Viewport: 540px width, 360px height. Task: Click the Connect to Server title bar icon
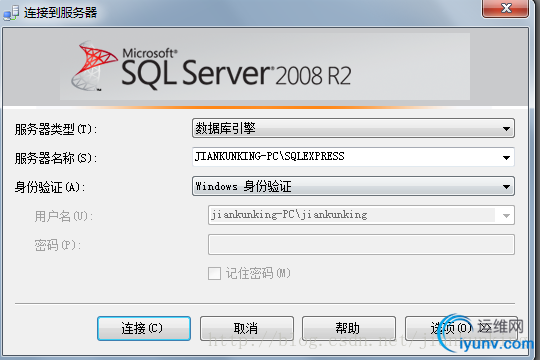[11, 13]
